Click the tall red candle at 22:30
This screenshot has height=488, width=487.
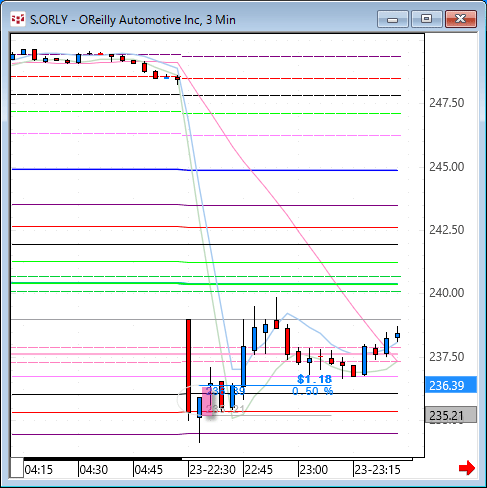pos(188,366)
